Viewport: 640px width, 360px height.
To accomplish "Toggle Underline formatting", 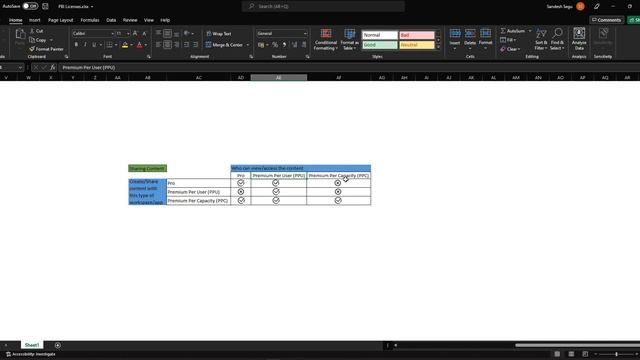I will pyautogui.click(x=94, y=45).
